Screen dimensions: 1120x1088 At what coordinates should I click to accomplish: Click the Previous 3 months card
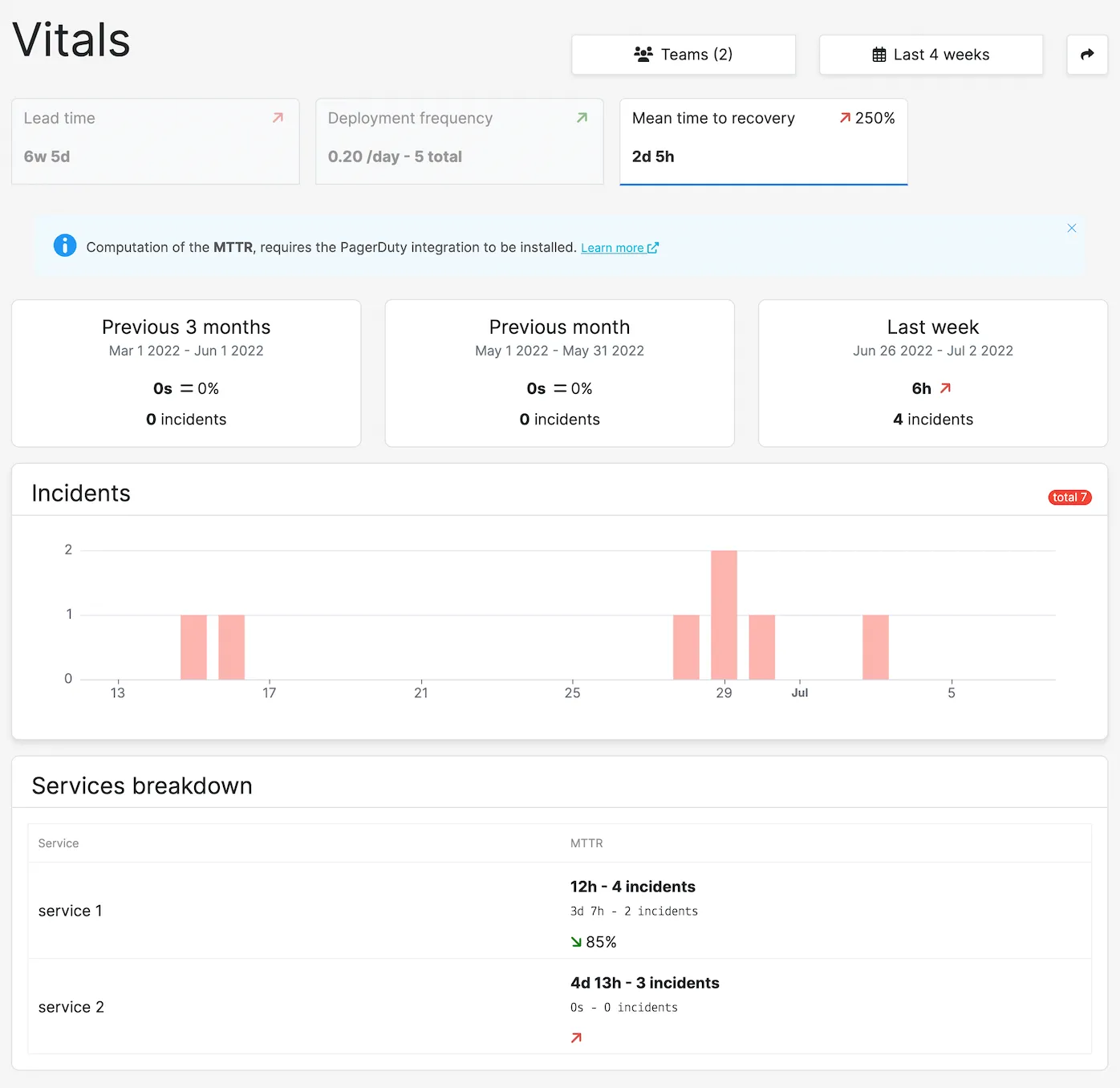click(186, 373)
